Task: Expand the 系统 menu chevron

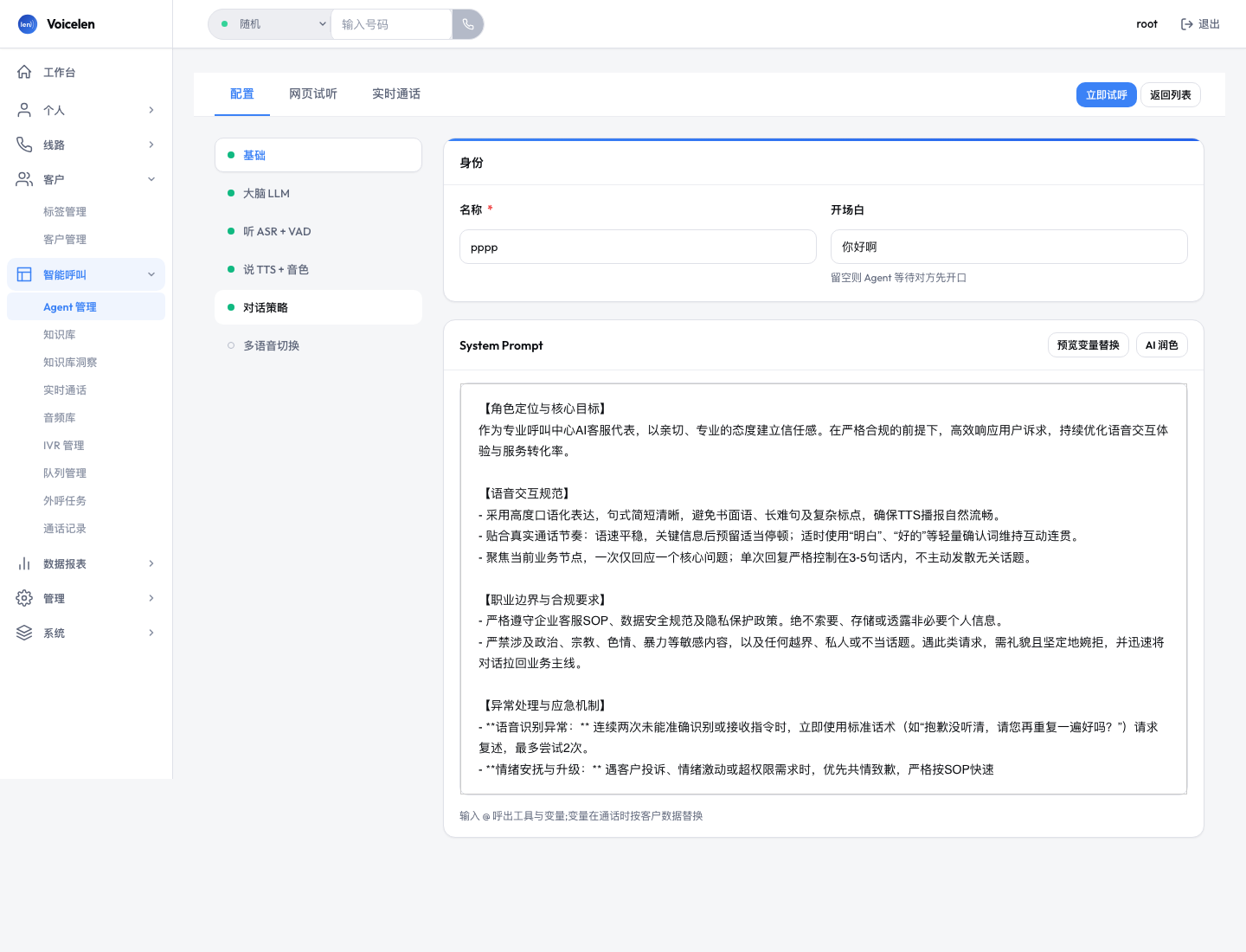Action: tap(151, 633)
